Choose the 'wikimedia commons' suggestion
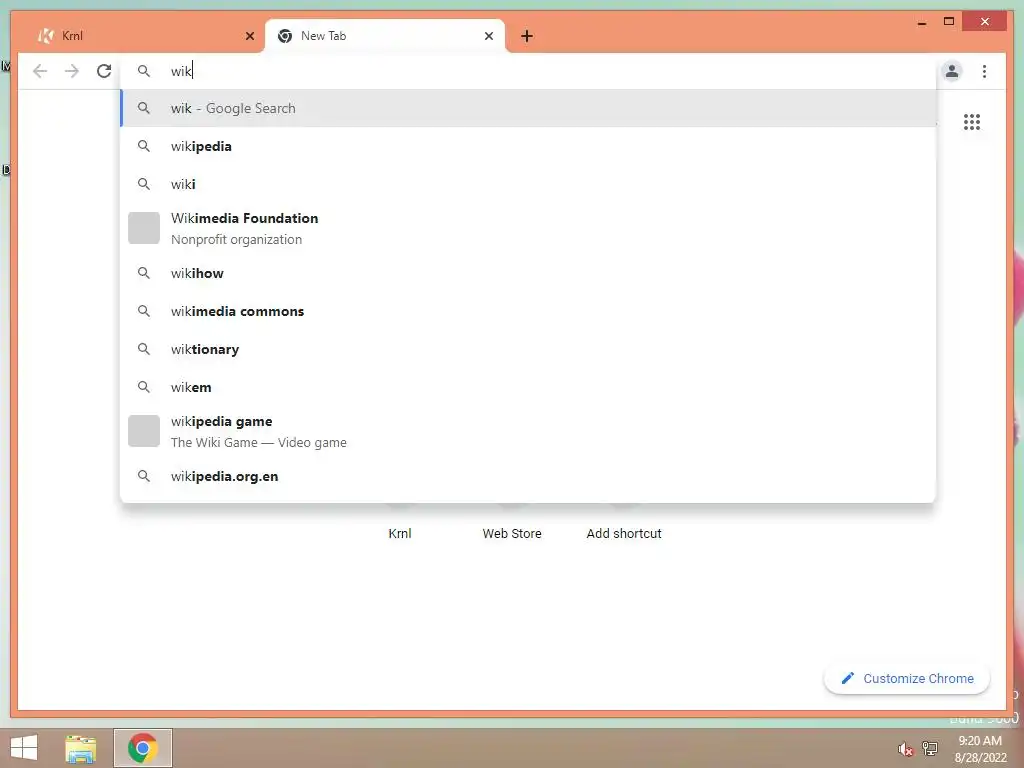This screenshot has height=768, width=1024. click(x=528, y=312)
